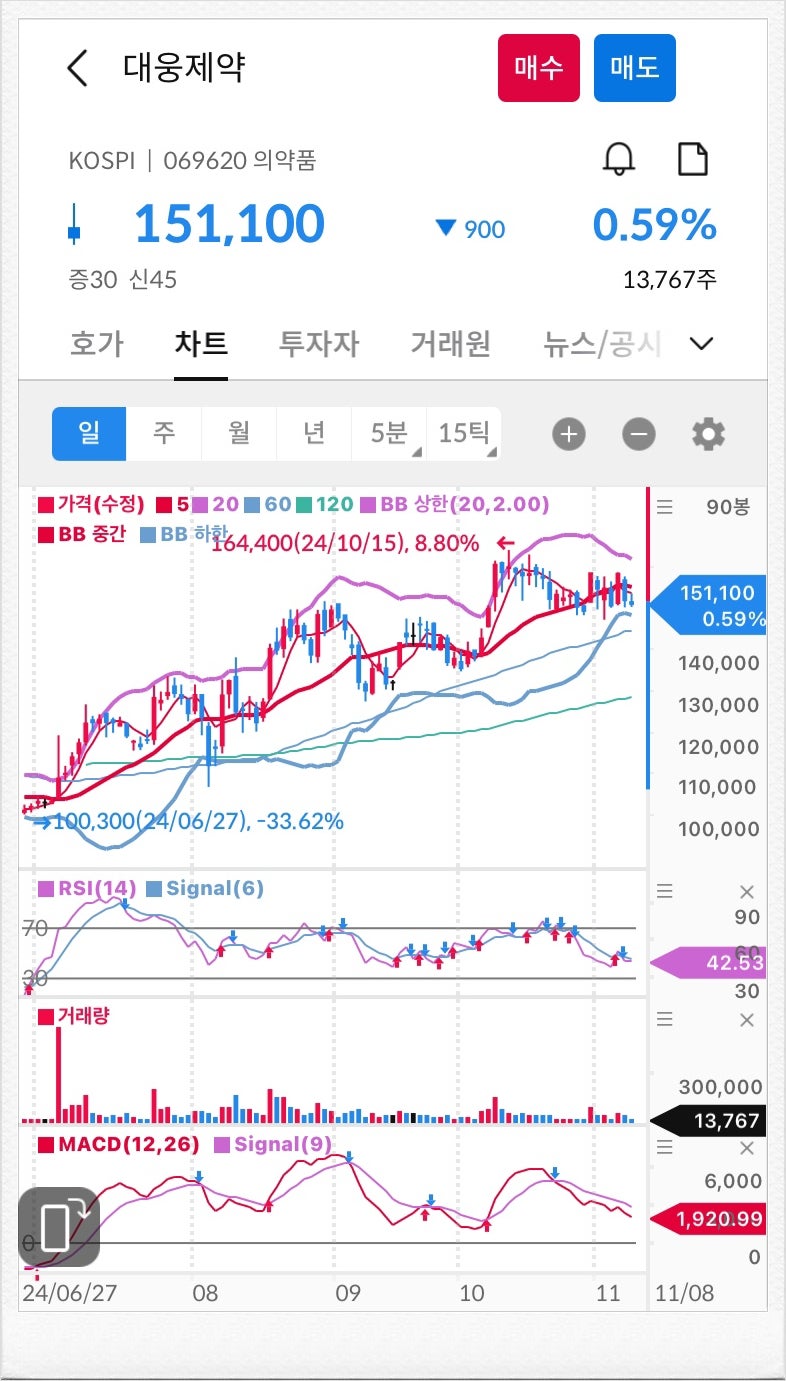Image resolution: width=786 pixels, height=1381 pixels.
Task: Navigate back using the back arrow
Action: [x=77, y=68]
